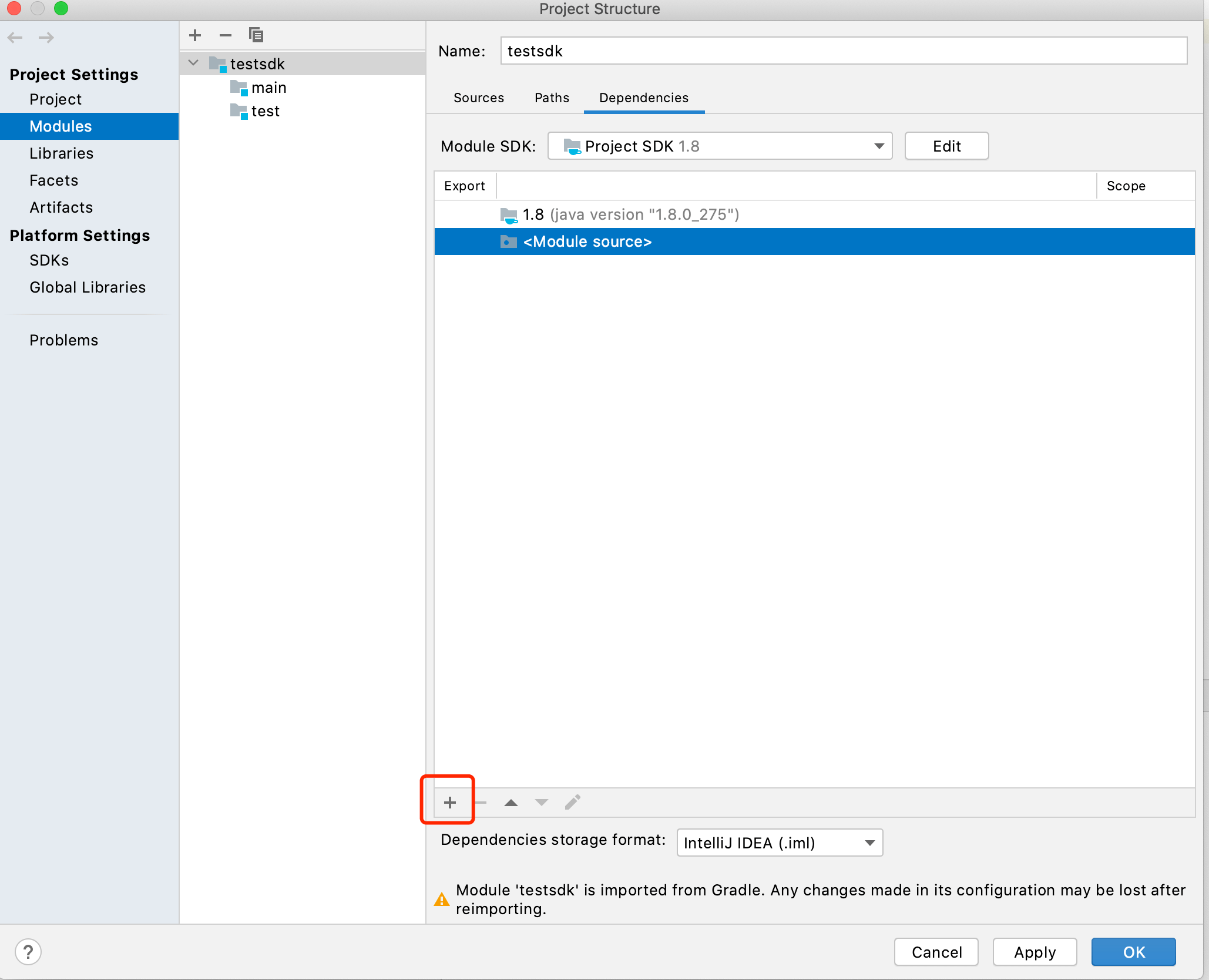Click the back navigation arrow
Viewport: 1209px width, 980px height.
click(x=15, y=38)
